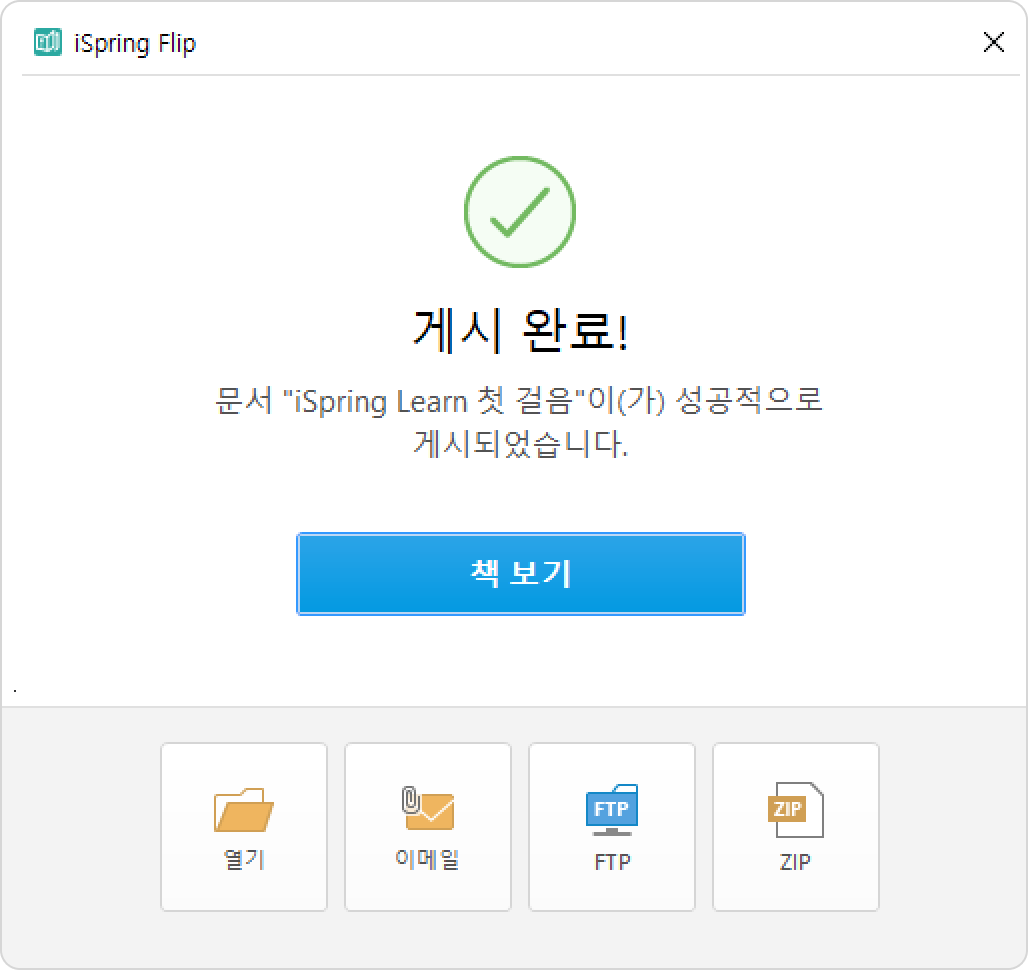Click the 게시되었습니다 message line
The width and height of the screenshot is (1028, 970).
point(521,444)
